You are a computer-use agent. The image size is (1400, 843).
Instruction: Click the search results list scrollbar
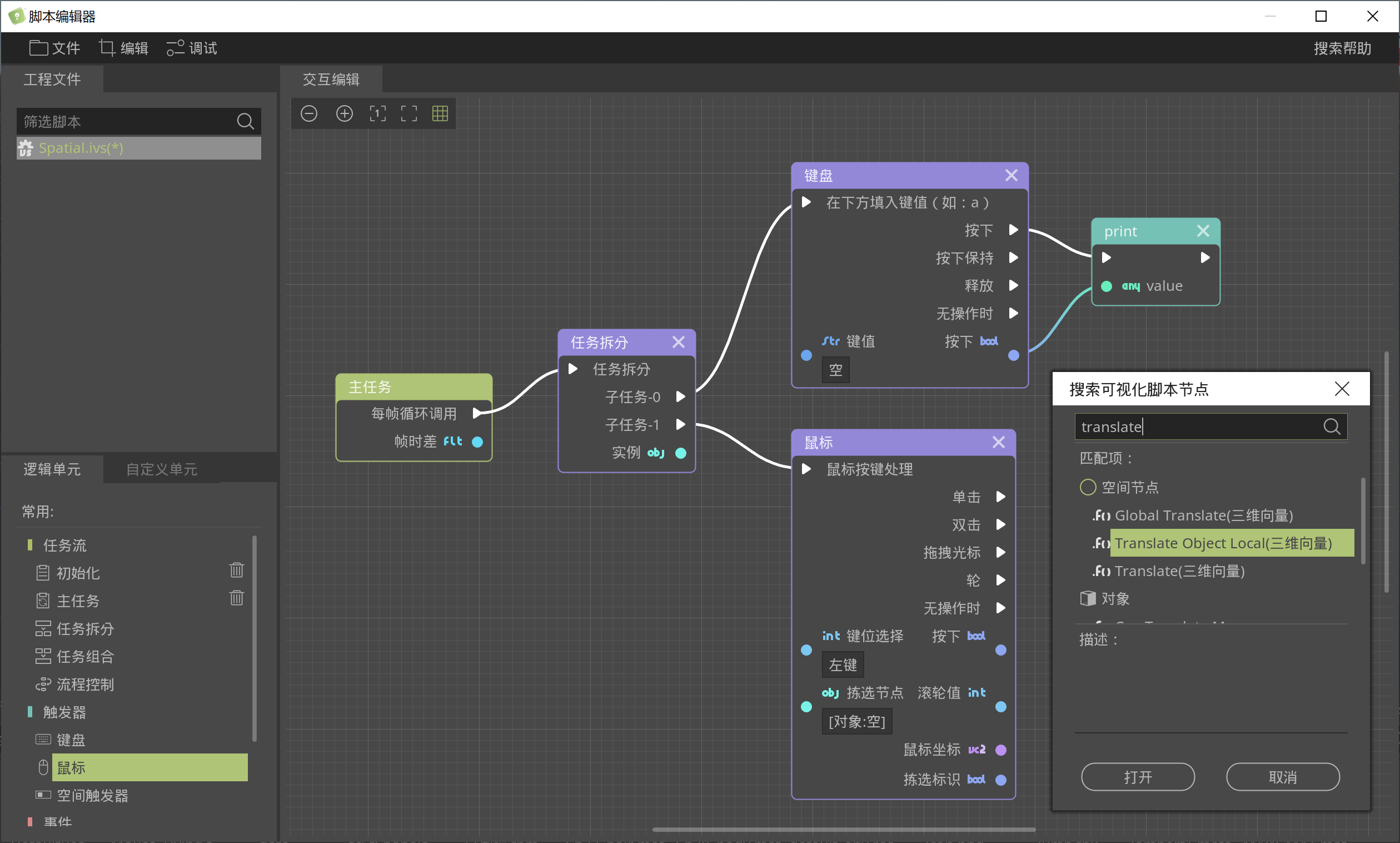point(1363,520)
